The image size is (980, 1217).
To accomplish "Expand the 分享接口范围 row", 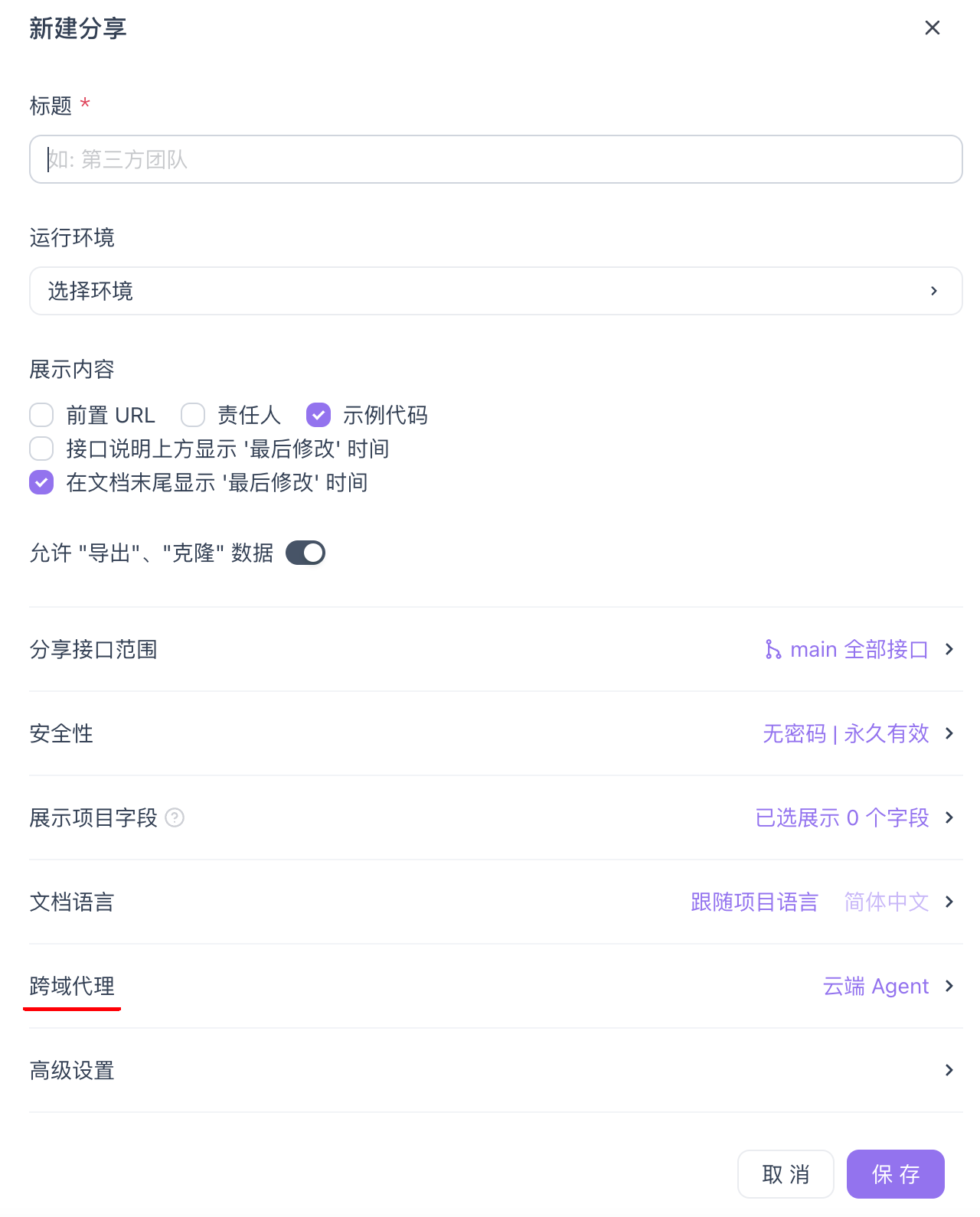I will pos(949,649).
